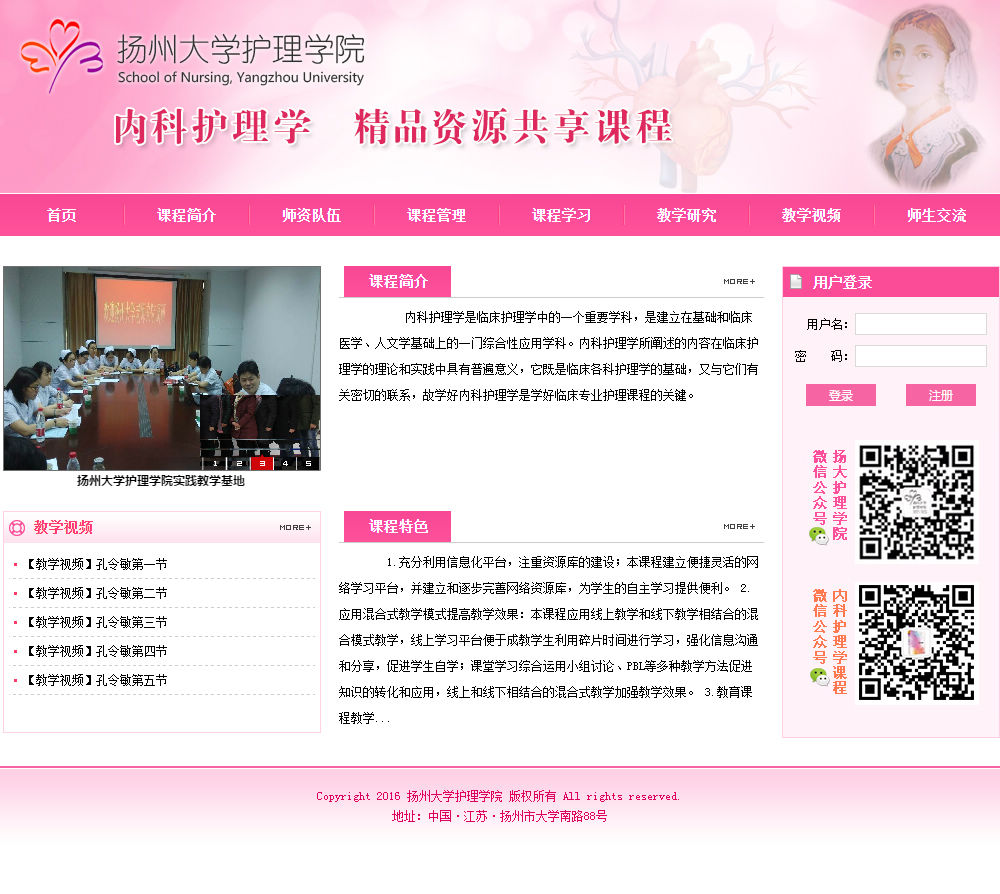Open the 师资队伍 menu item
Viewport: 1000px width, 894px height.
tap(312, 216)
